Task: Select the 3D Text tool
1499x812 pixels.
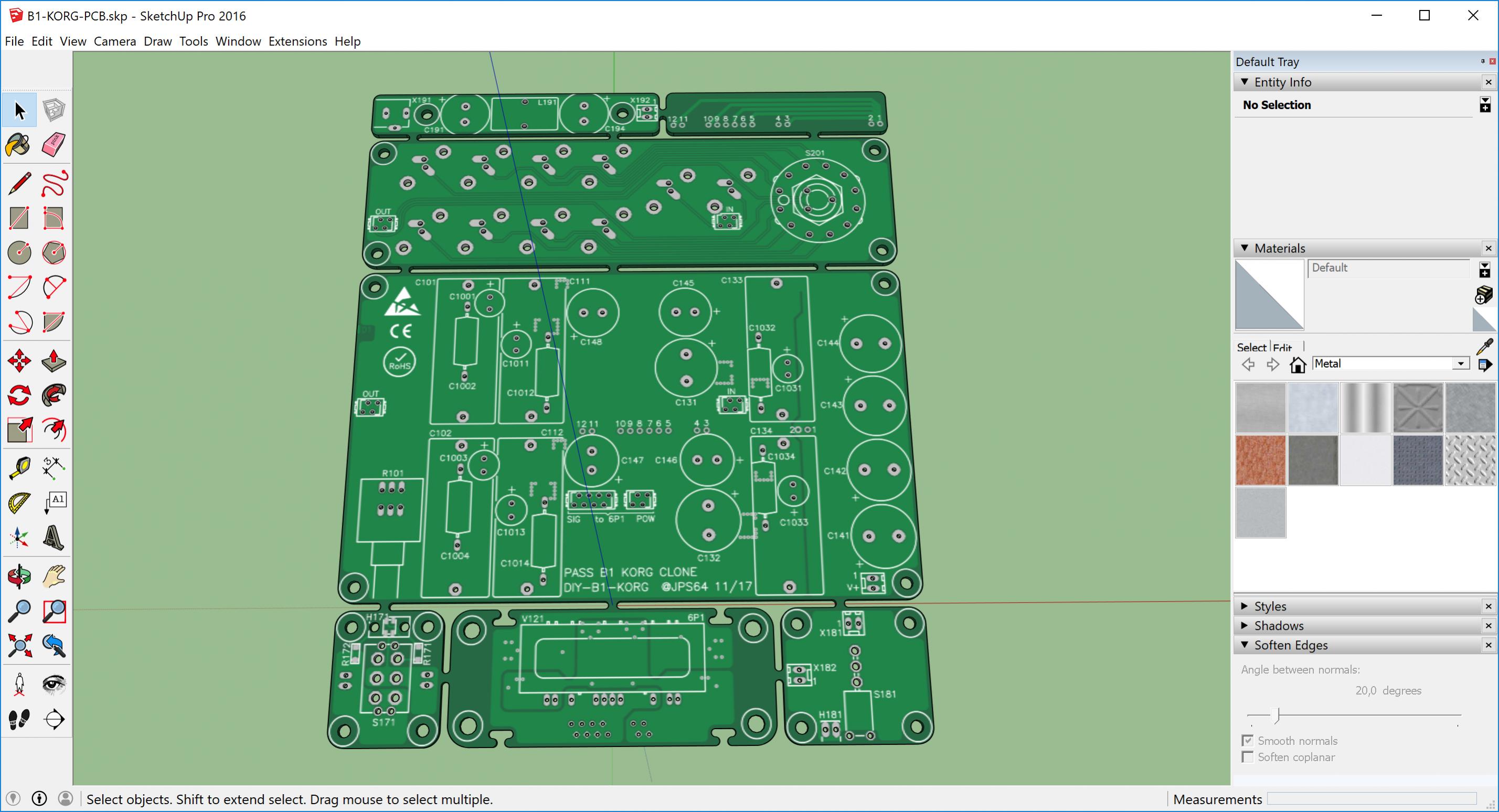Action: click(x=54, y=538)
